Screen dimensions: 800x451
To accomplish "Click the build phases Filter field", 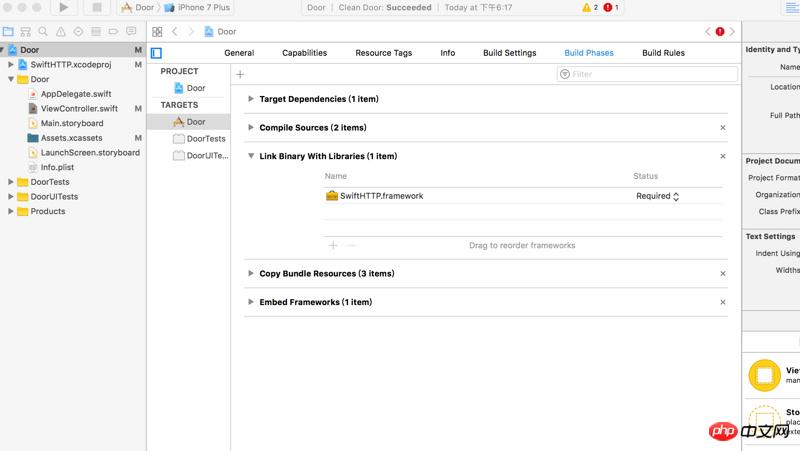I will coord(647,74).
